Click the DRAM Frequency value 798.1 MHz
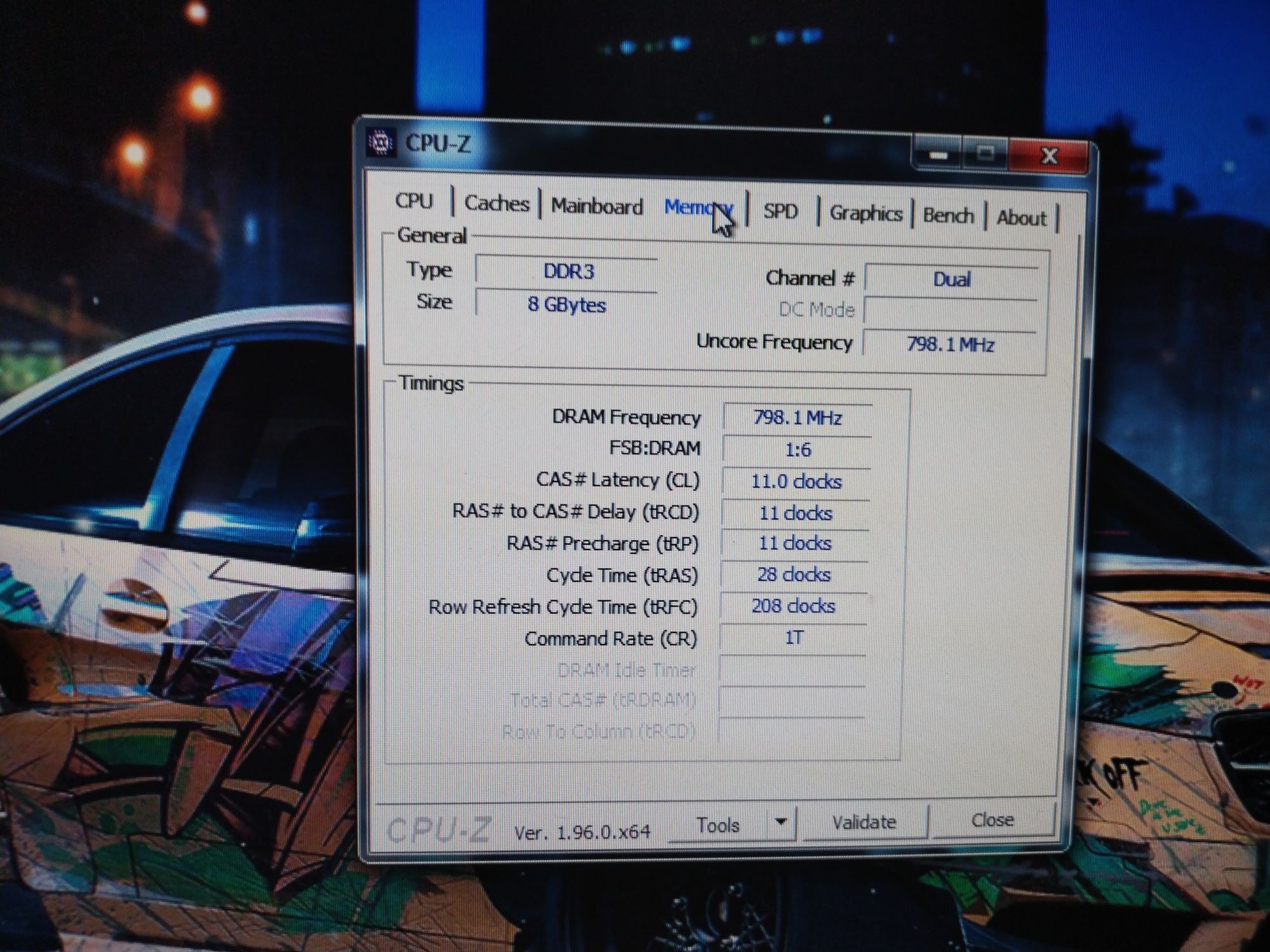 click(798, 418)
